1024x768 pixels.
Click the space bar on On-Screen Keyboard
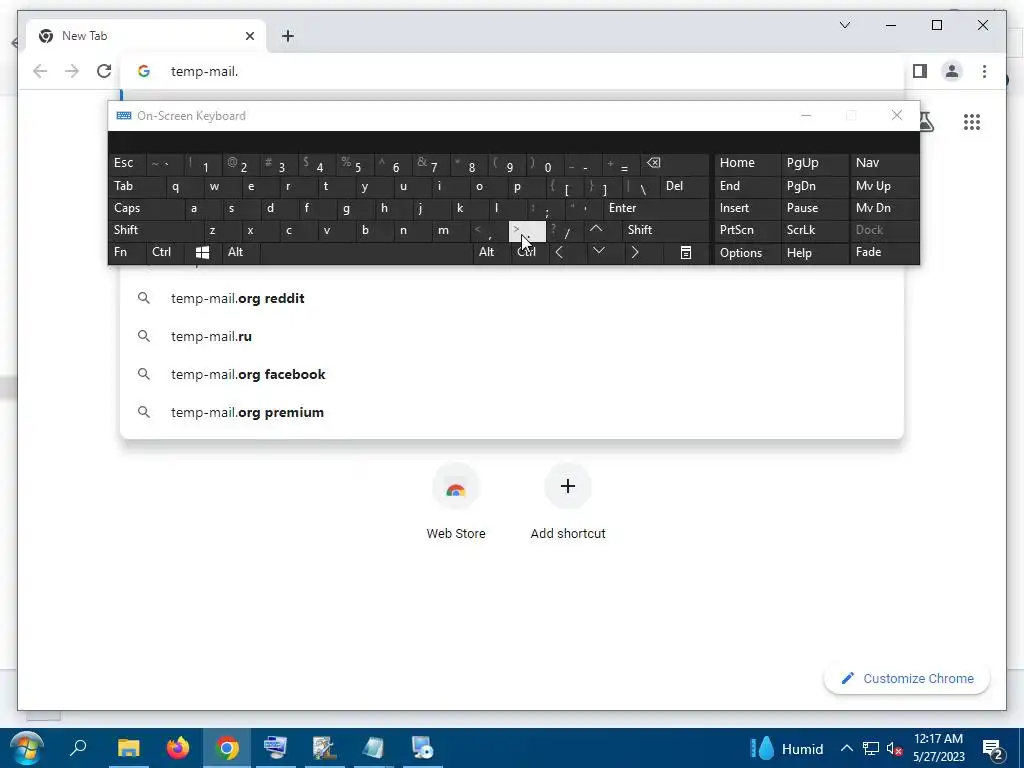366,252
